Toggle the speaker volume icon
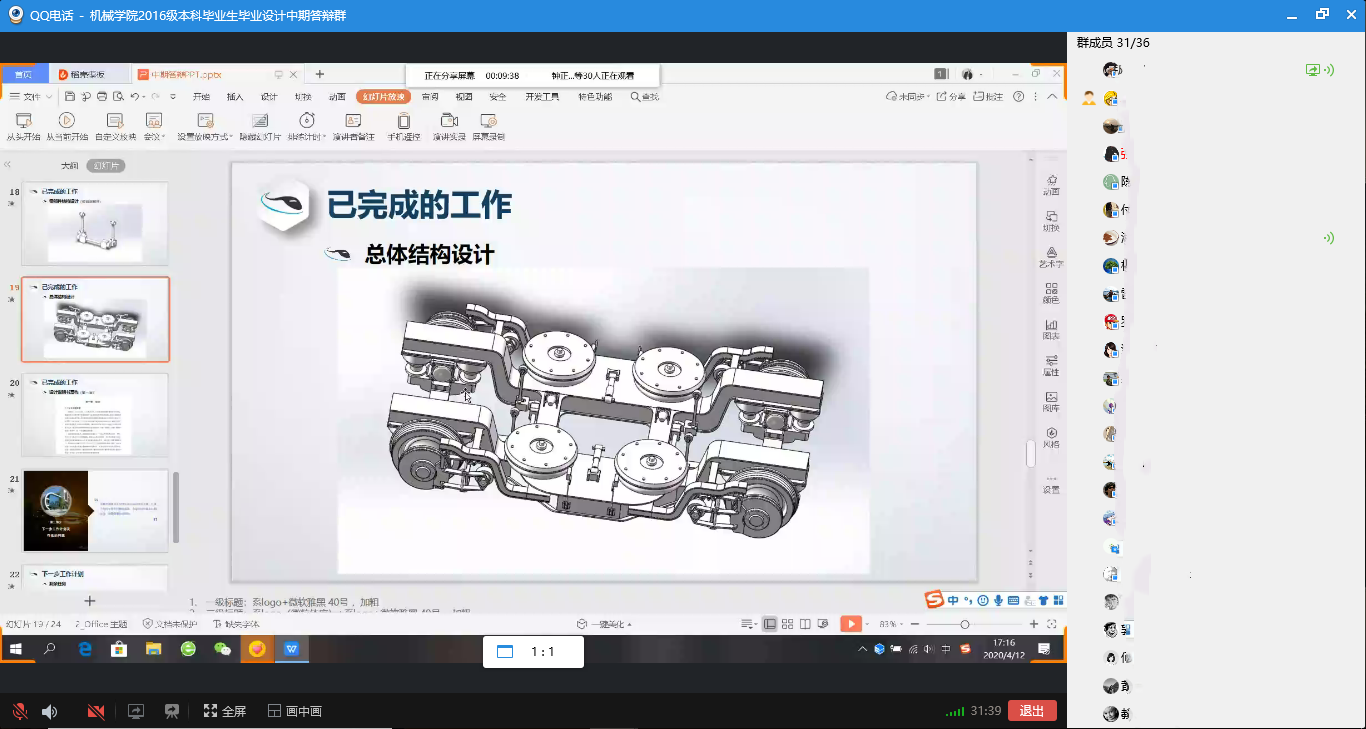 tap(49, 711)
